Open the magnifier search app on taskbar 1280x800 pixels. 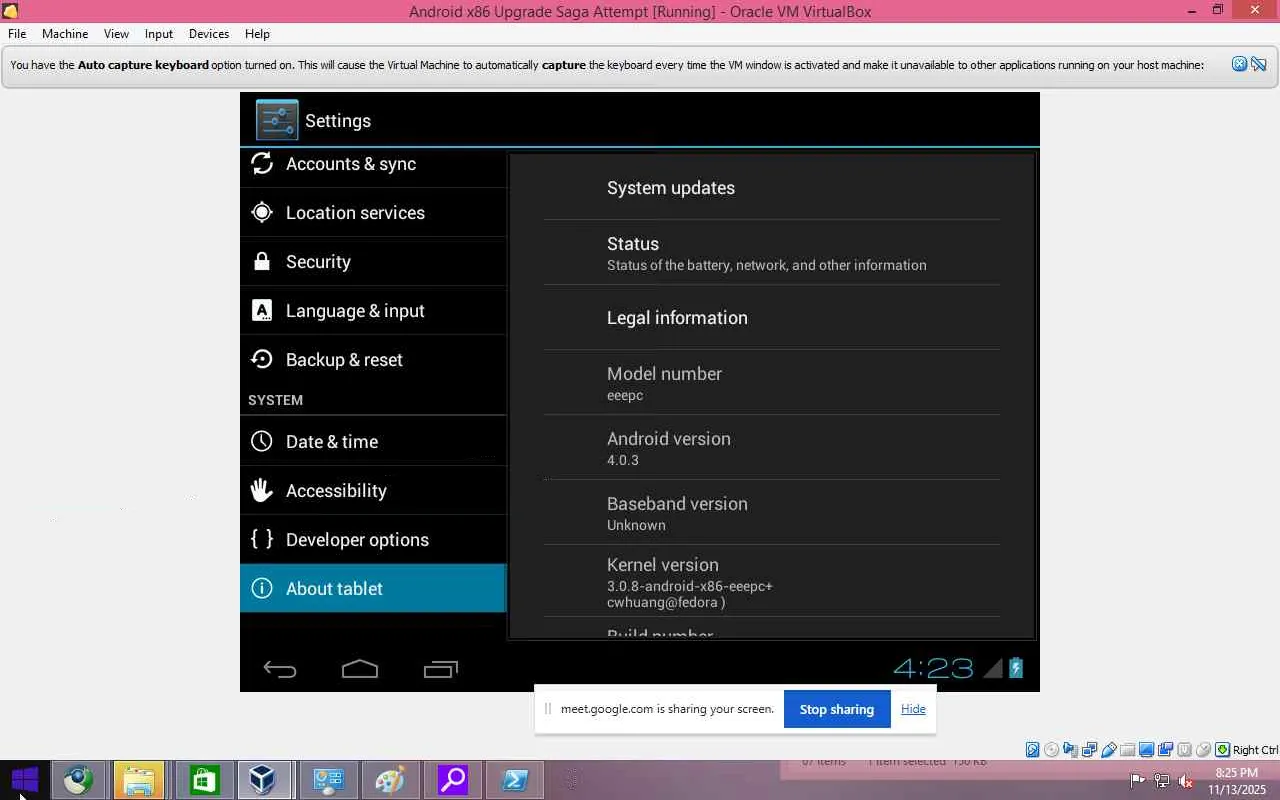pos(452,780)
